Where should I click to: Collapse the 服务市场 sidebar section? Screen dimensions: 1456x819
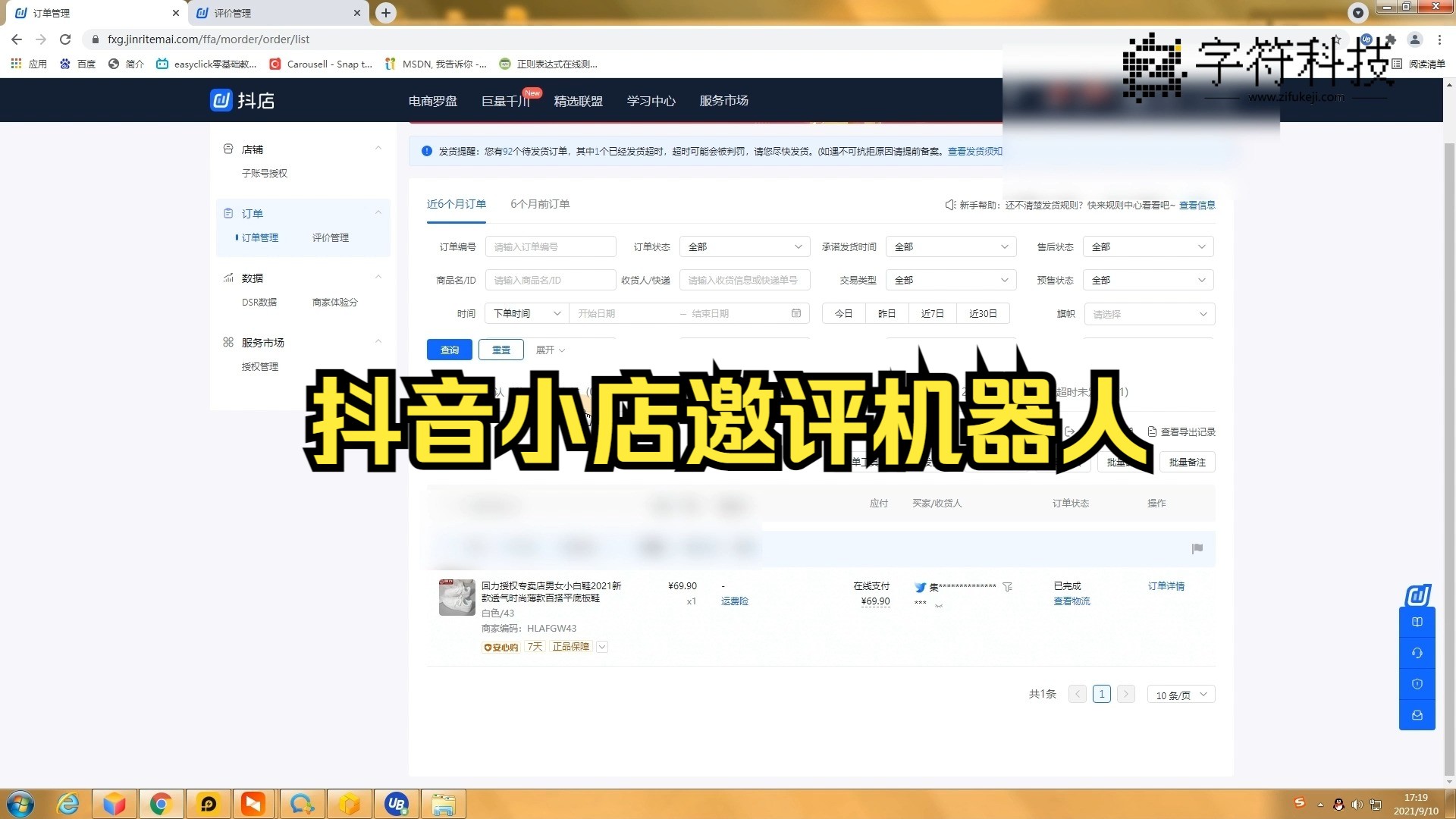click(x=378, y=343)
